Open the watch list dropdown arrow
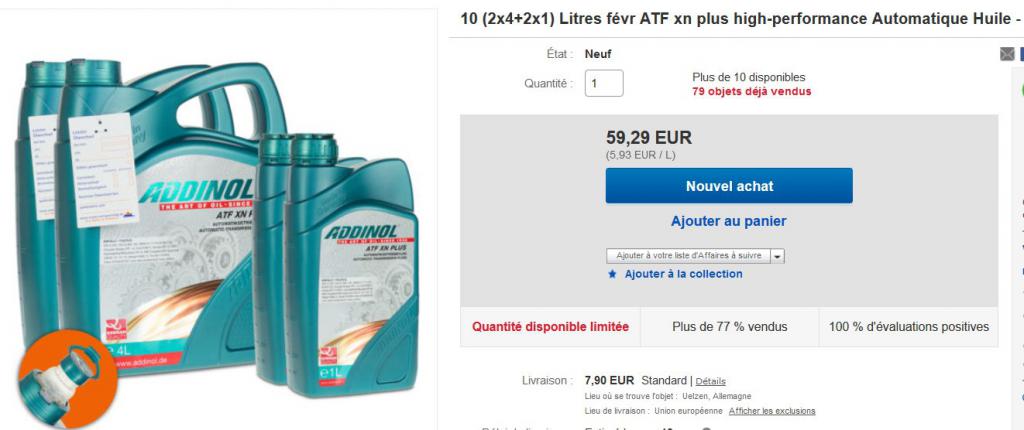Image resolution: width=1024 pixels, height=430 pixels. pos(778,256)
